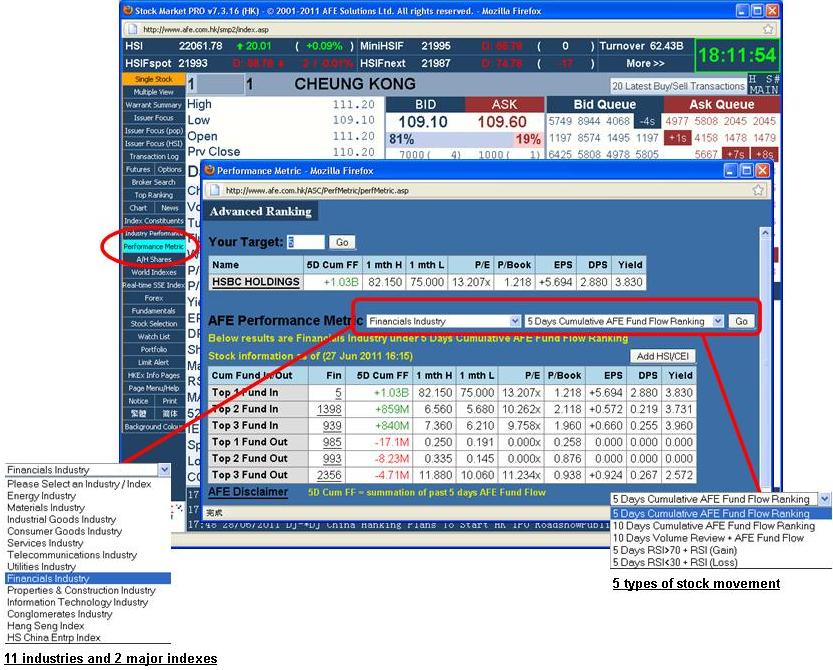Viewport: 833px width, 670px height.
Task: Open World Indexes in sidebar
Action: [x=154, y=272]
